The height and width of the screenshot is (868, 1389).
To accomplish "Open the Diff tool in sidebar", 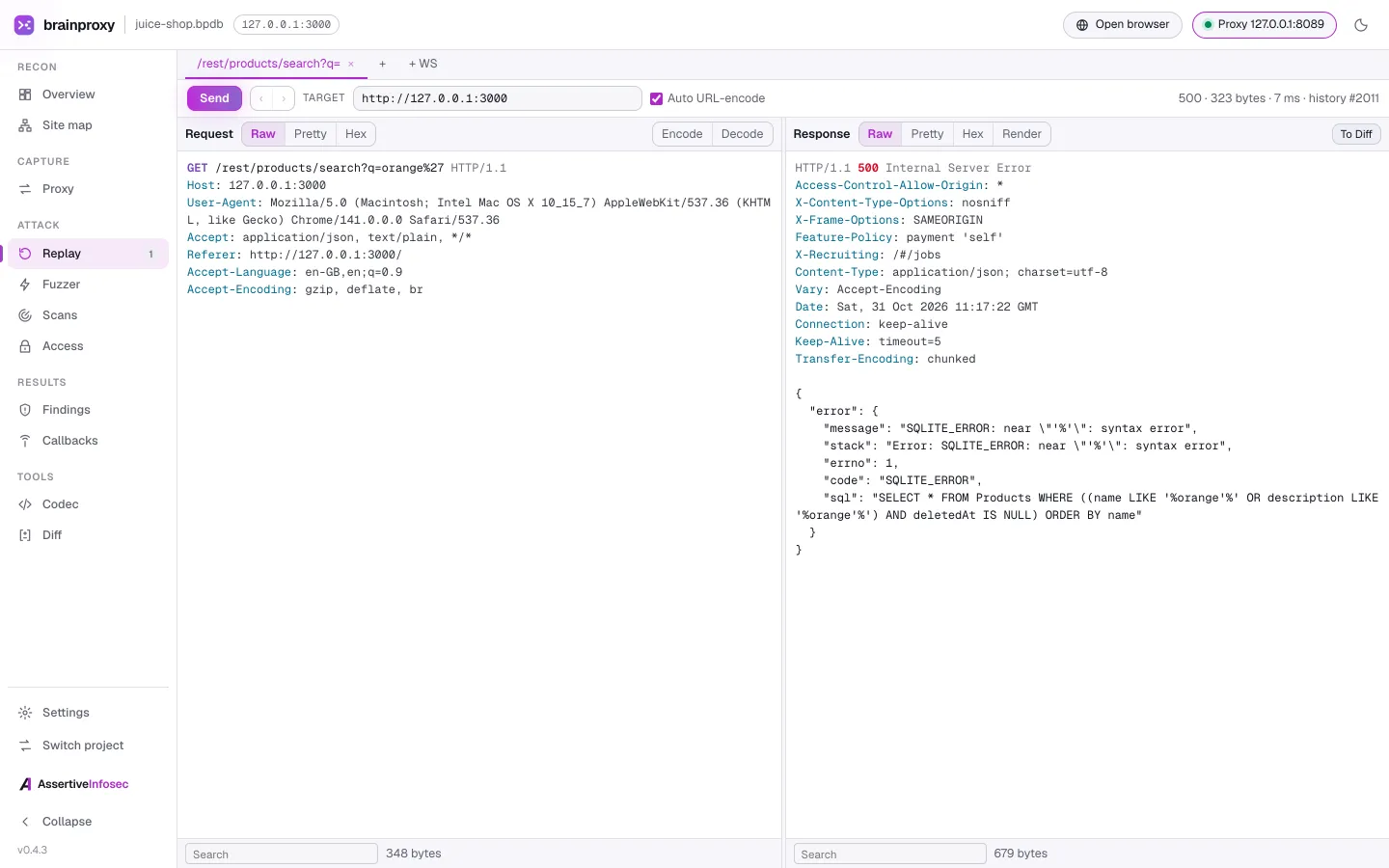I will 88,535.
